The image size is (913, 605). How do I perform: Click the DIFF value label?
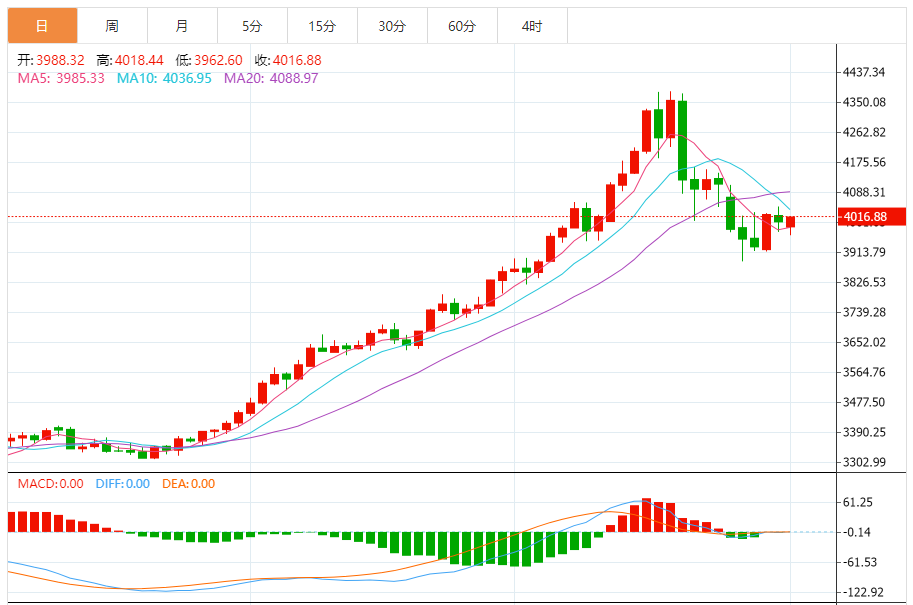pos(123,484)
